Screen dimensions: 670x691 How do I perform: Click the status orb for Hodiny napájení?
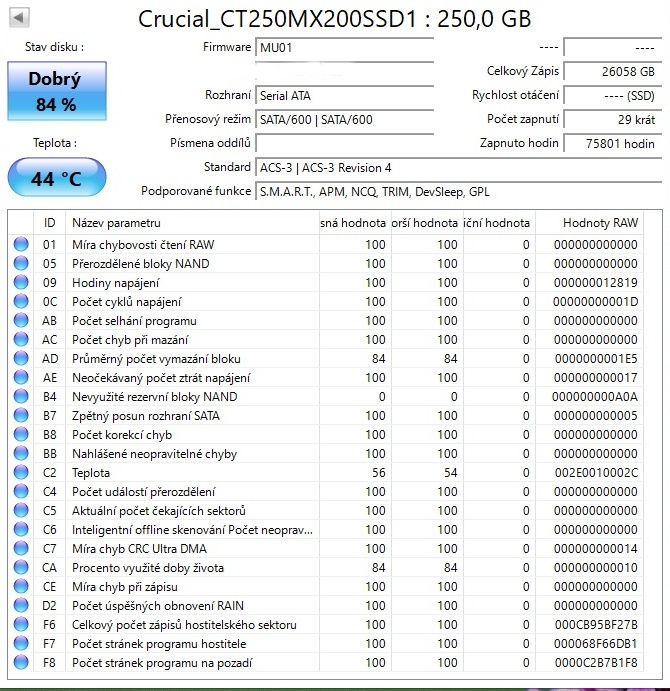point(21,282)
